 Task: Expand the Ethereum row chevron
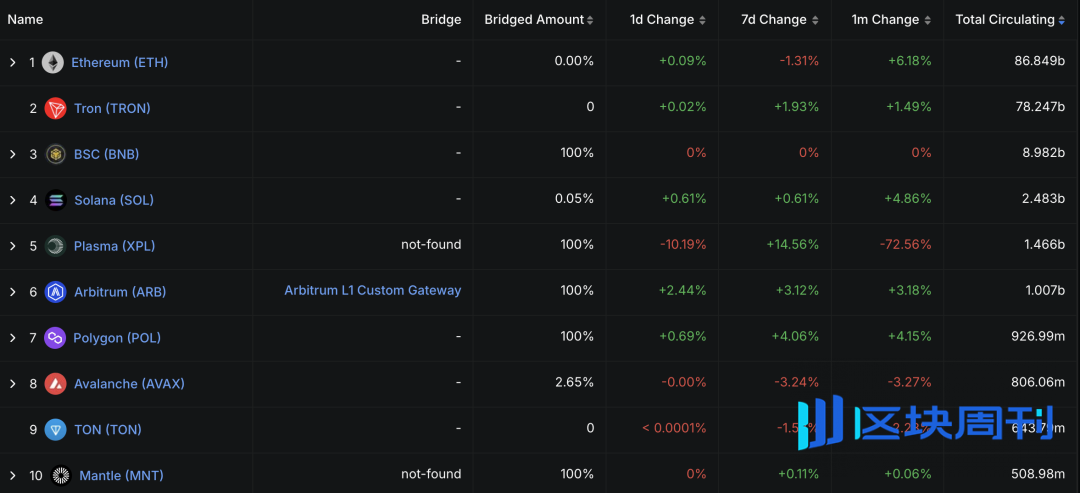point(13,62)
